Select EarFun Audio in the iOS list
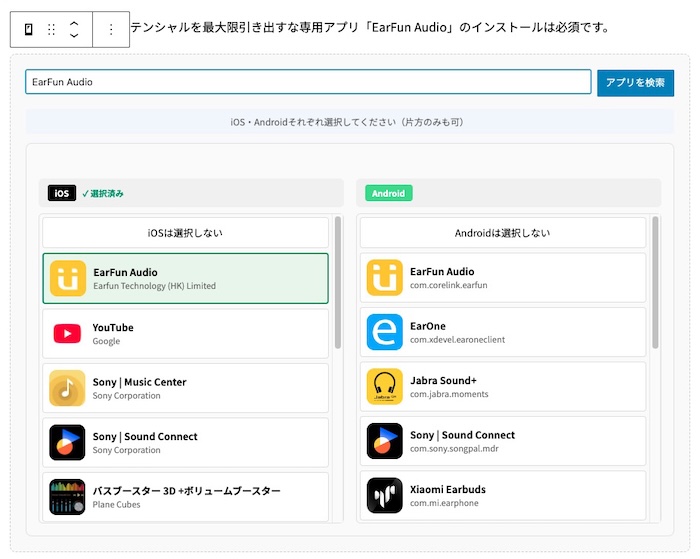700x559 pixels. (x=185, y=278)
